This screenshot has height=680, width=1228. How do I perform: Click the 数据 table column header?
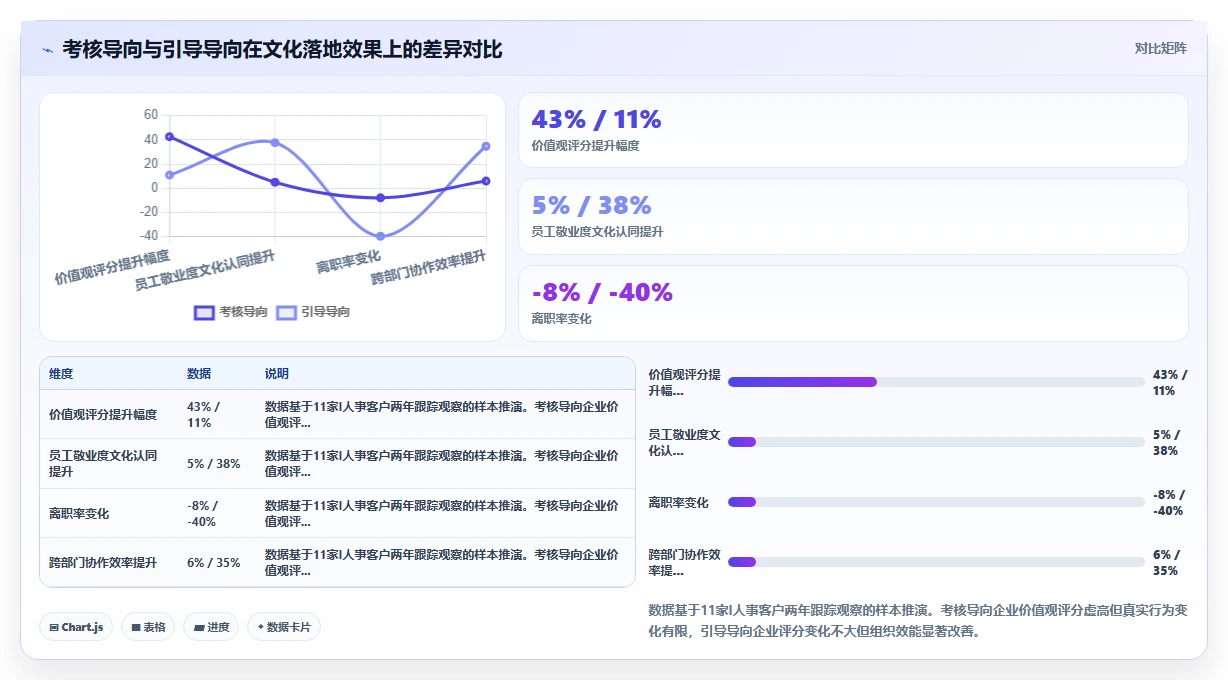(199, 374)
